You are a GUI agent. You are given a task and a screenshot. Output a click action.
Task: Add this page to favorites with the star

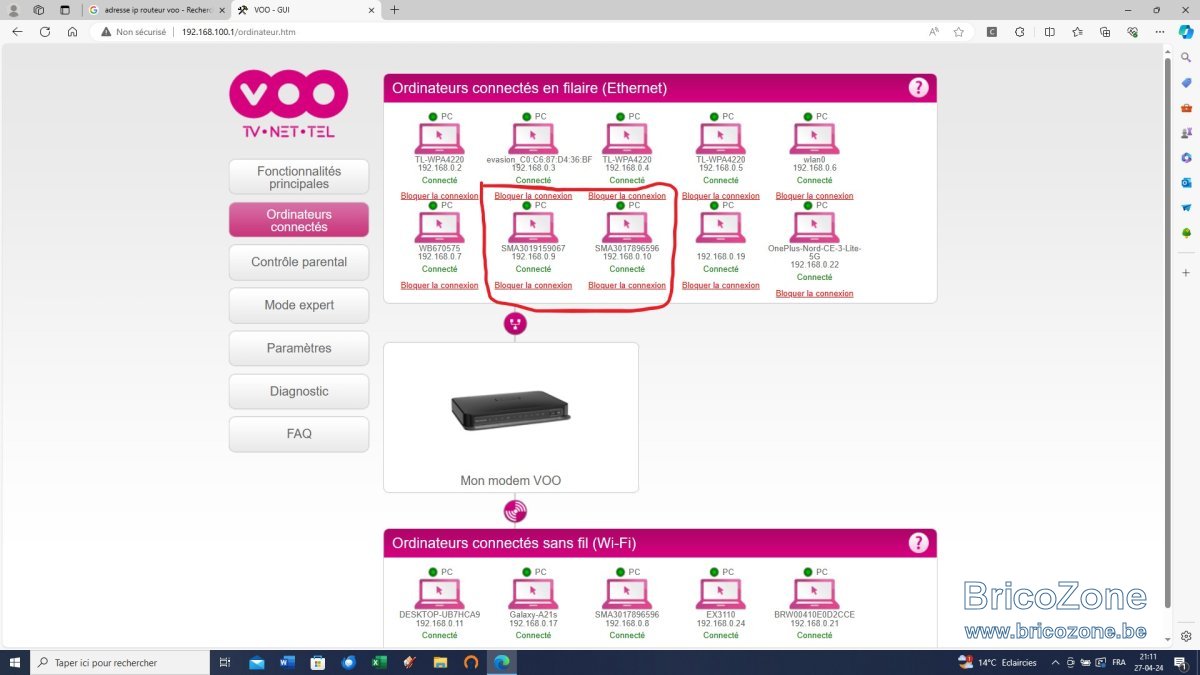point(959,32)
